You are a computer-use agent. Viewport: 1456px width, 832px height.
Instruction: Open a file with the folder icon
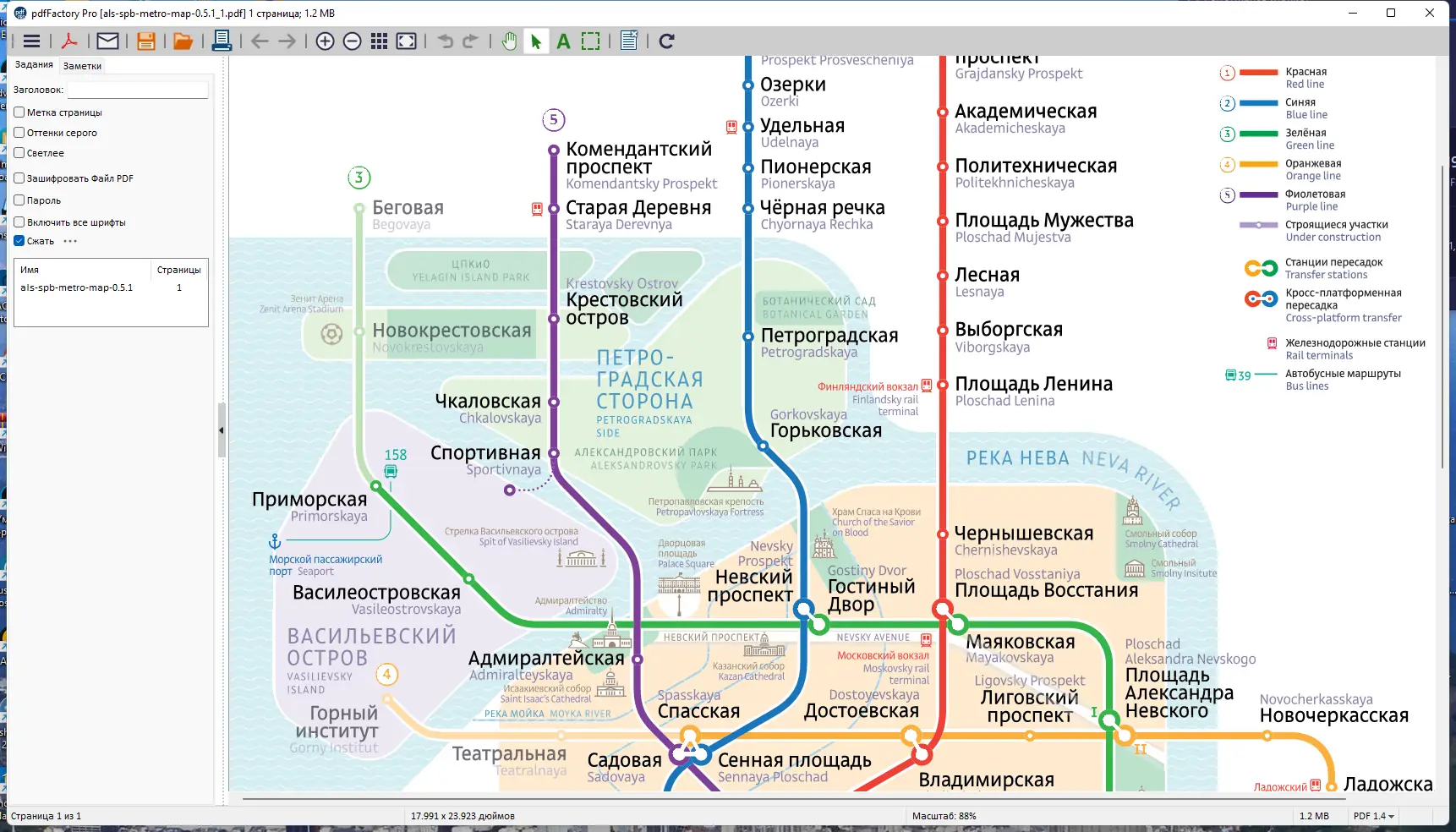[x=183, y=41]
